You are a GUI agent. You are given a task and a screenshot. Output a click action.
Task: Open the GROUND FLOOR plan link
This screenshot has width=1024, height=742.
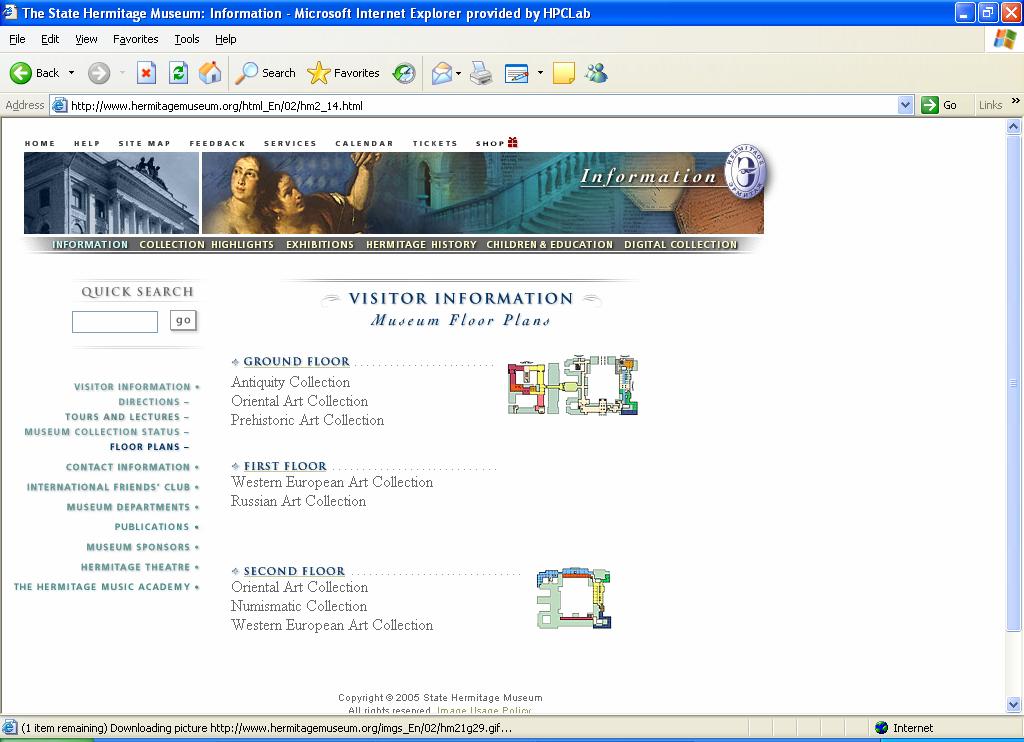[x=296, y=361]
